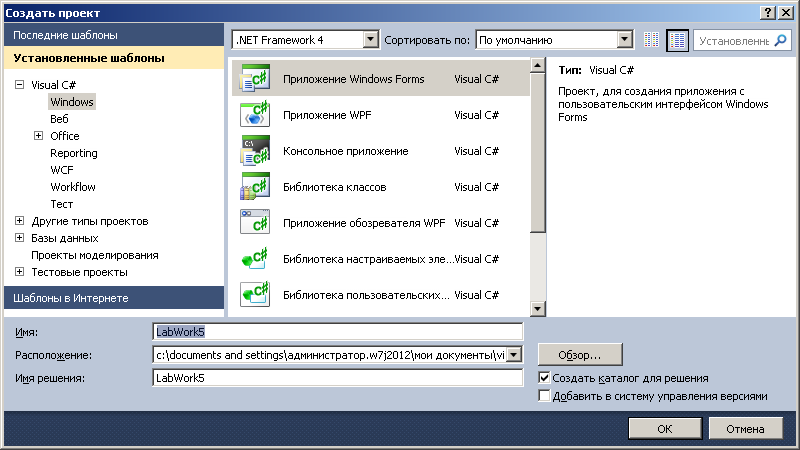Click the Библиотека классов template icon
Screen dimensions: 800x450
(255, 187)
